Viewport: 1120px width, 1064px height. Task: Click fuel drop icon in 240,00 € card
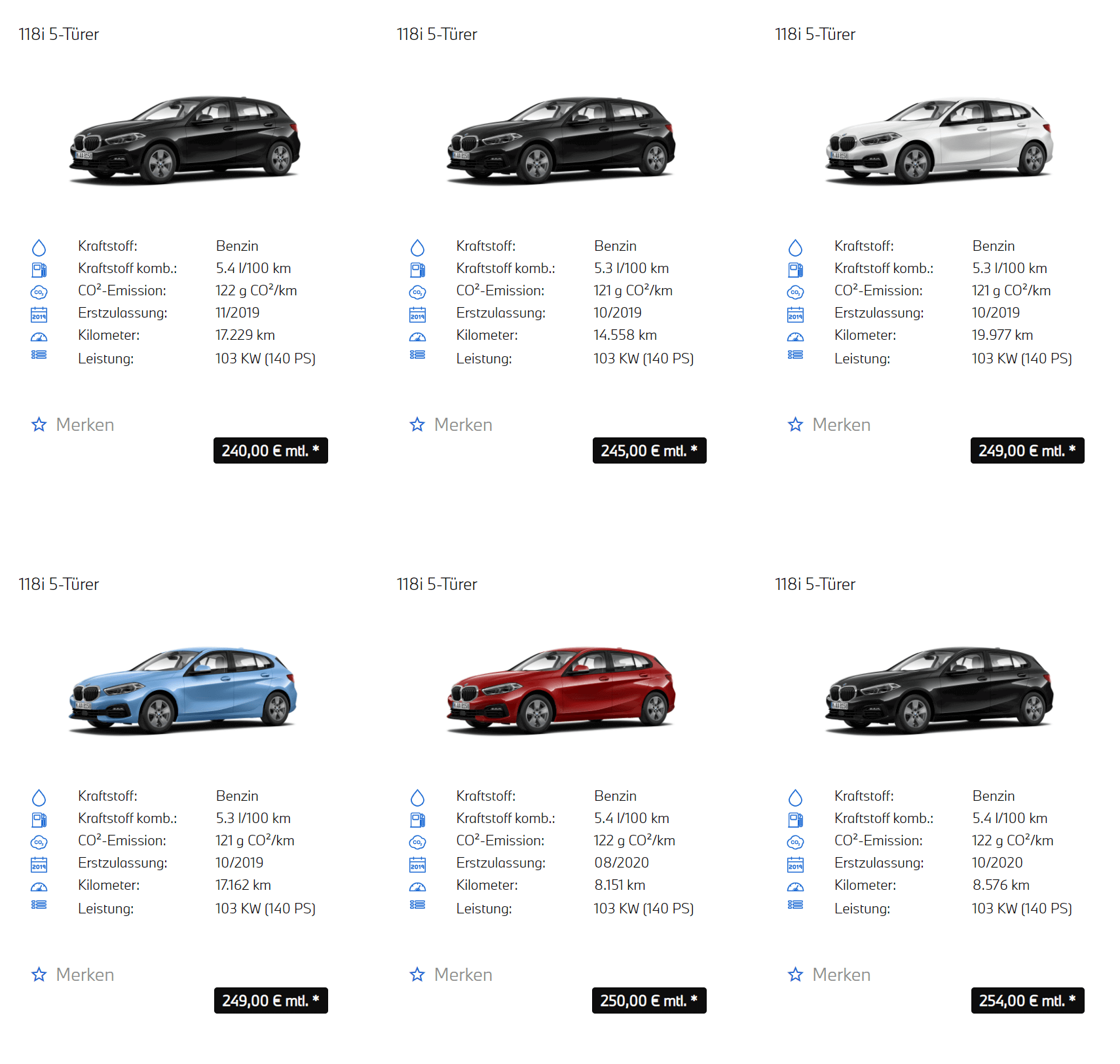[x=39, y=248]
